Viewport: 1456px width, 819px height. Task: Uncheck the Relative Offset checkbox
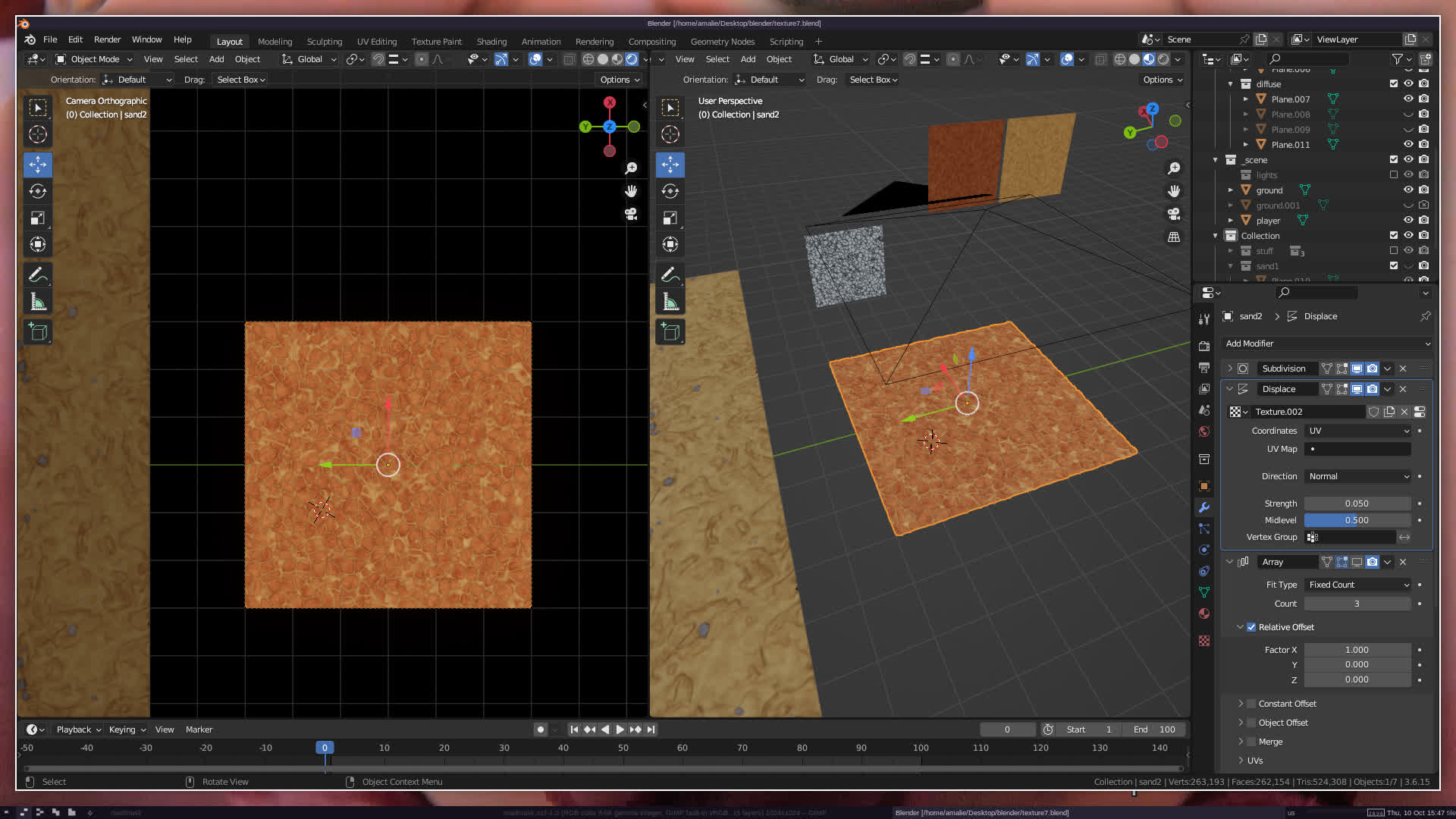click(x=1251, y=627)
